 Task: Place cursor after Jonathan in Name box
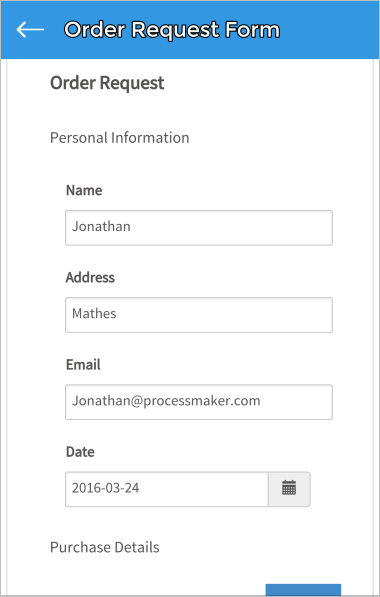point(132,227)
